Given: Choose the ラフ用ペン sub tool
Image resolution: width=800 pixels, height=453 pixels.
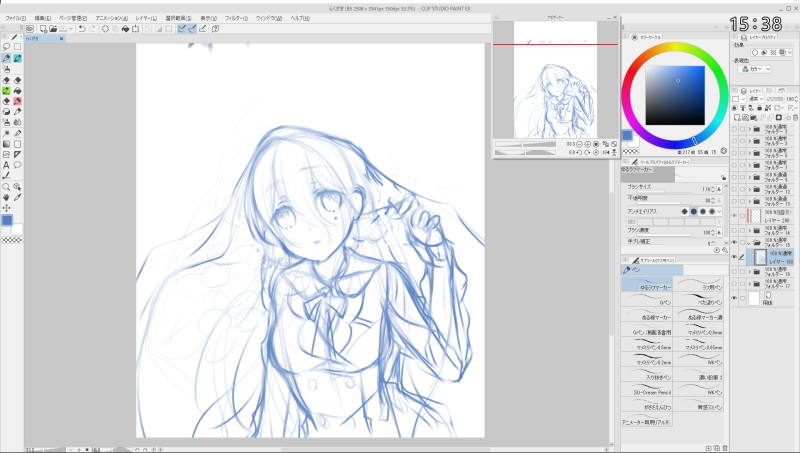Looking at the screenshot, I should pyautogui.click(x=698, y=285).
